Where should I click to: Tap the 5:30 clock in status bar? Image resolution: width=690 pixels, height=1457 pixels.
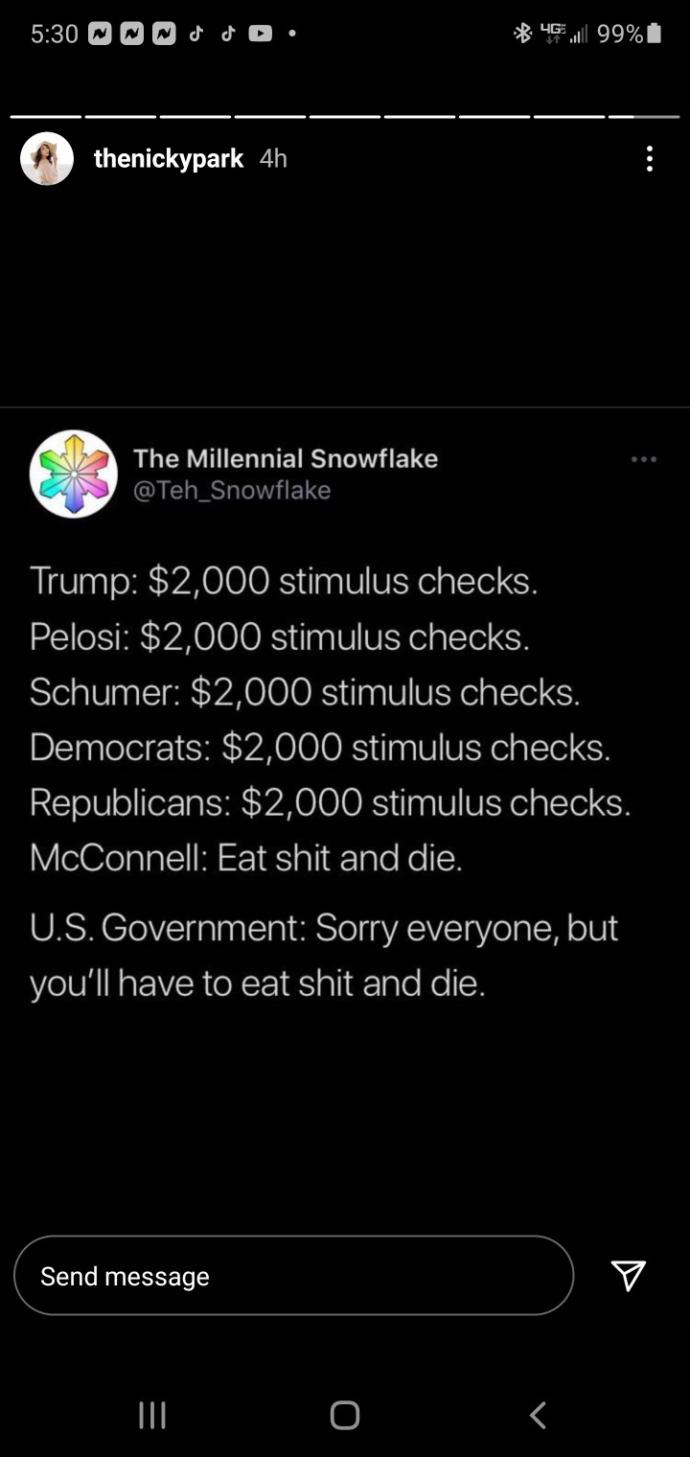click(x=54, y=34)
